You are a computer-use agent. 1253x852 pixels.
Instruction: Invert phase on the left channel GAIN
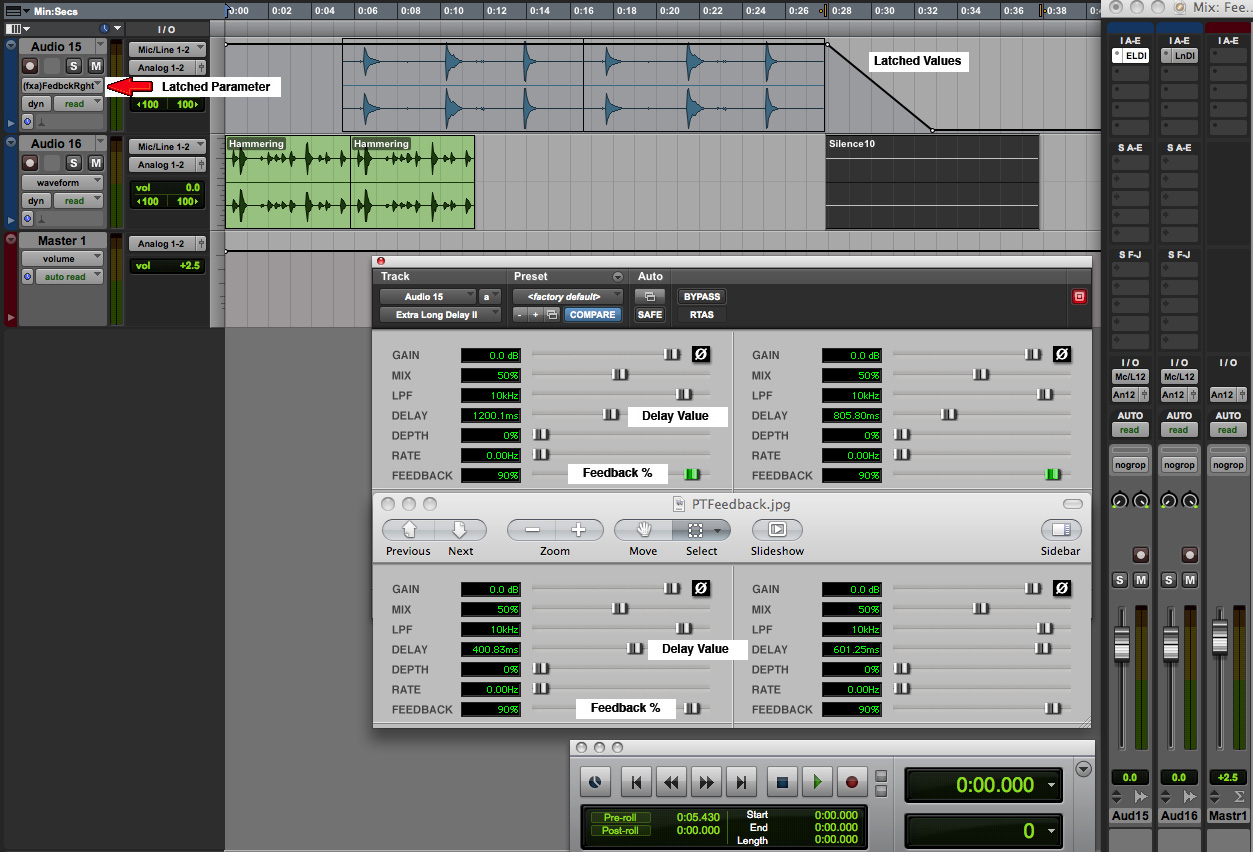click(701, 354)
